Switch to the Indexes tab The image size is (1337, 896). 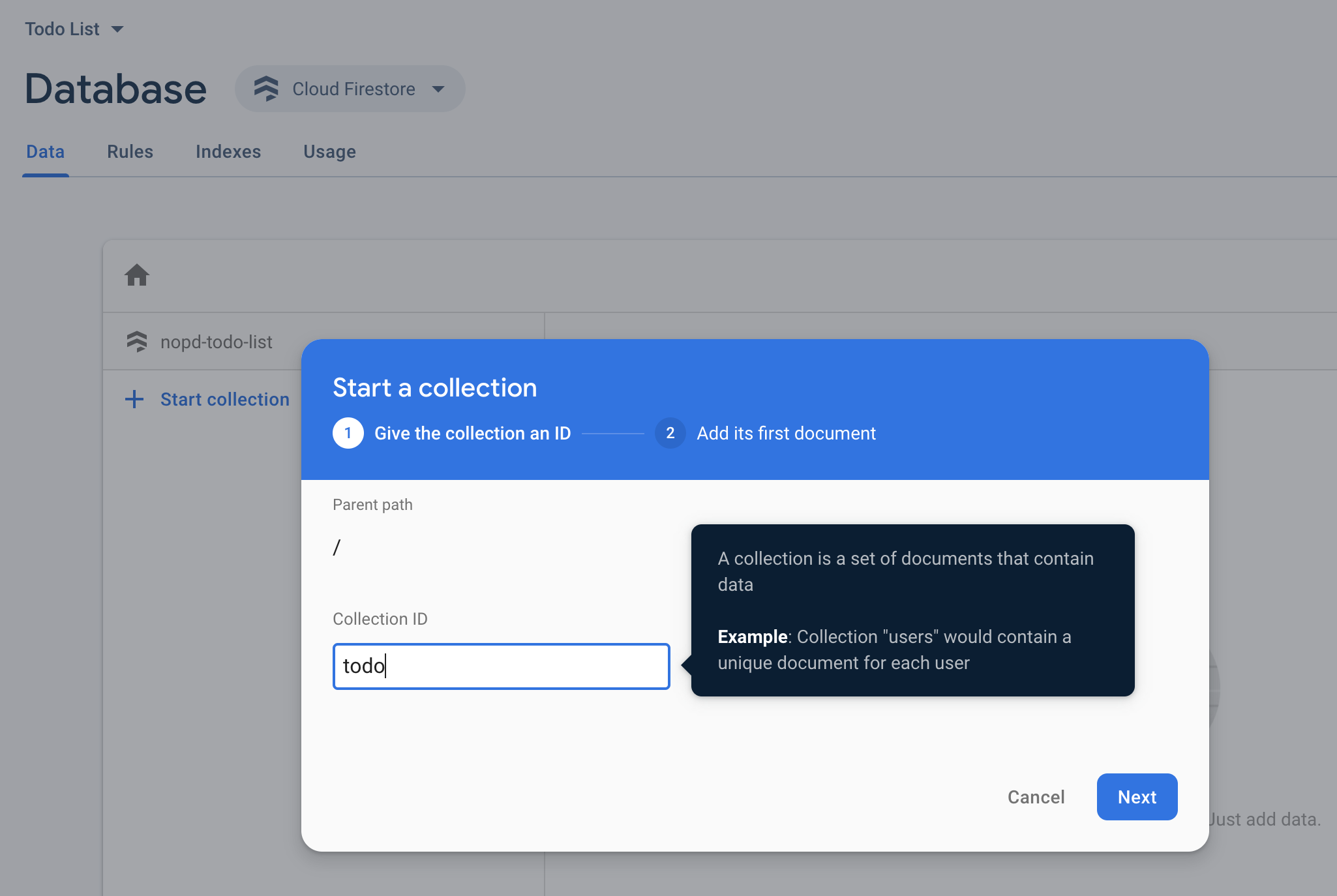point(228,152)
